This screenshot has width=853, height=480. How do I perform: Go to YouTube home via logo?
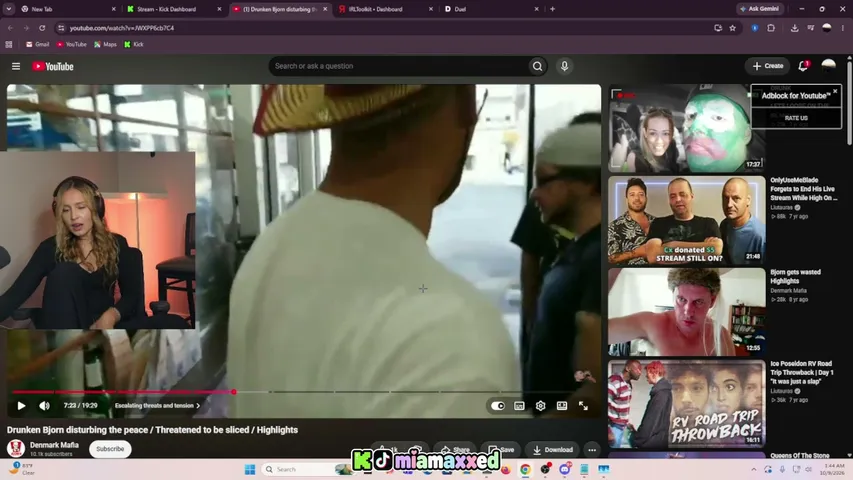[x=53, y=66]
